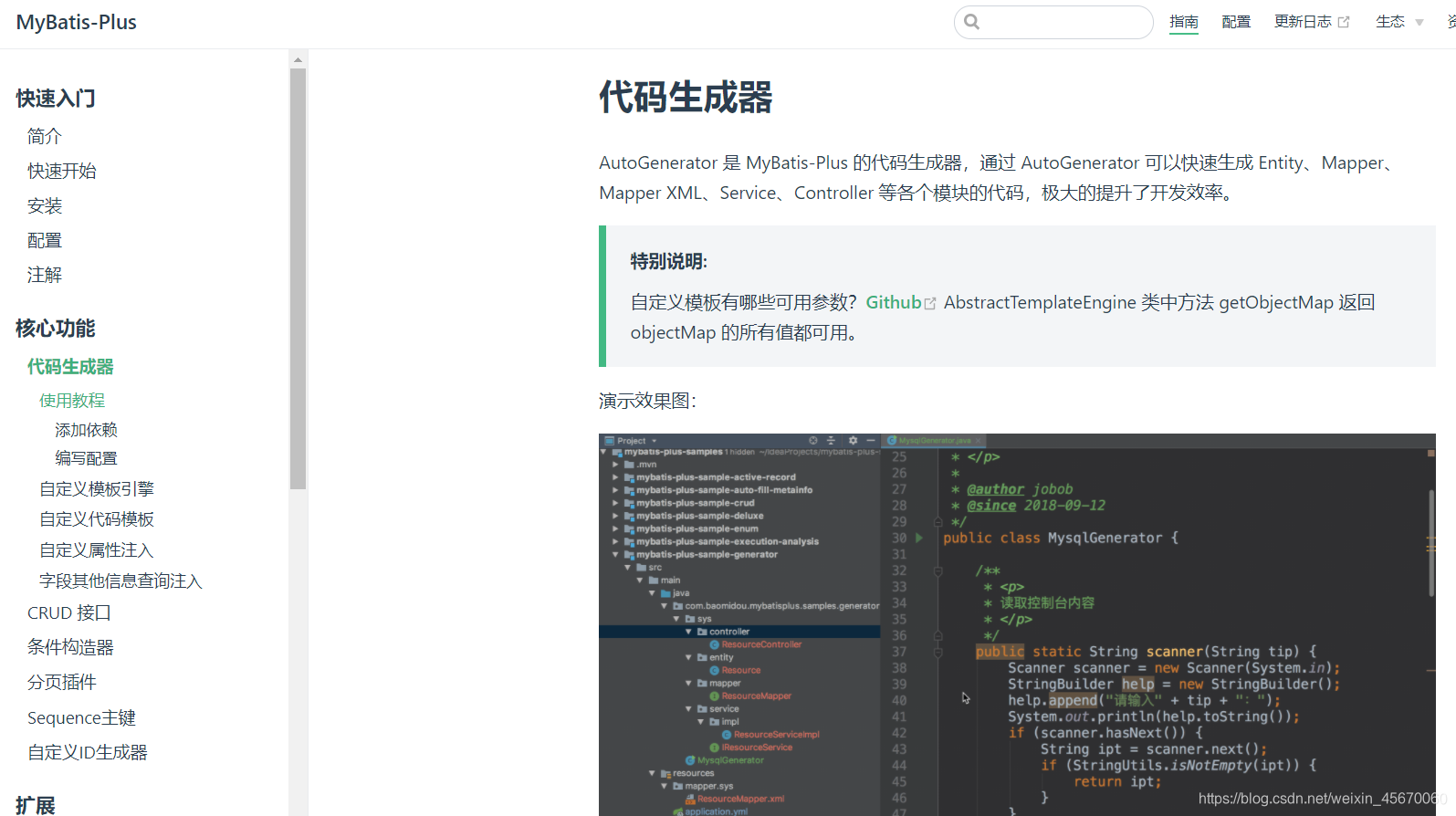Viewport: 1456px width, 816px height.
Task: Go to the MyBatis-Plus home title
Action: 77,22
